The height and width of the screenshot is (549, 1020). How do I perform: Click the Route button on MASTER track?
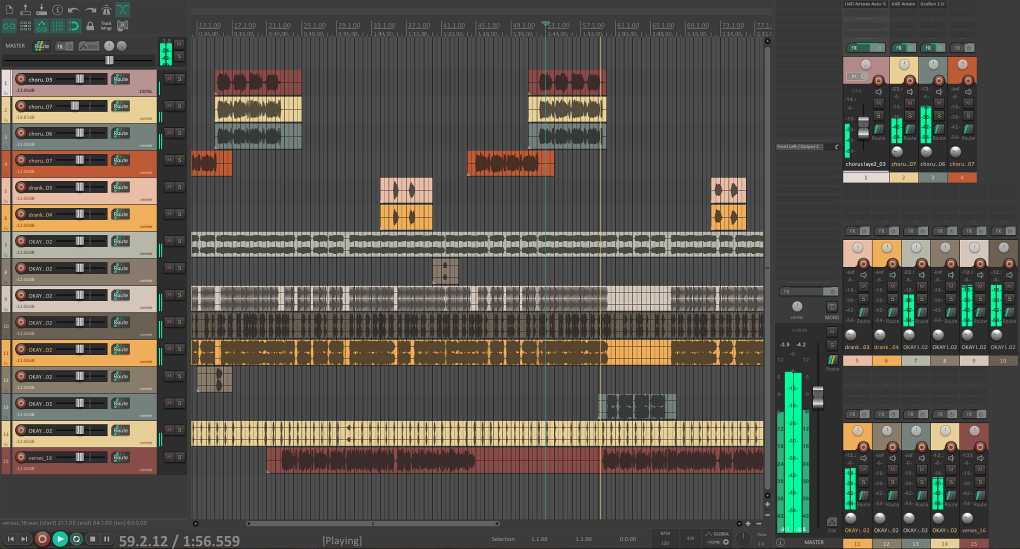42,46
